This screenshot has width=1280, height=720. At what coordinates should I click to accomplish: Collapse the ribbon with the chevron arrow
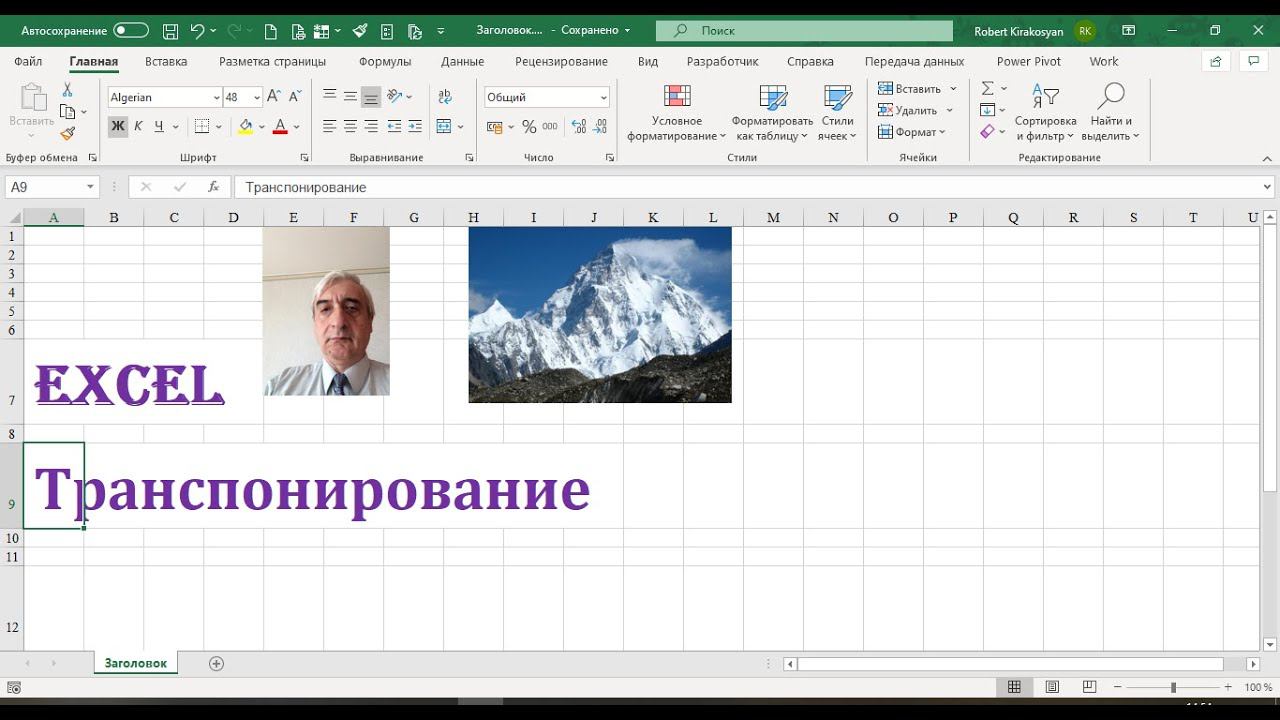[x=1267, y=158]
